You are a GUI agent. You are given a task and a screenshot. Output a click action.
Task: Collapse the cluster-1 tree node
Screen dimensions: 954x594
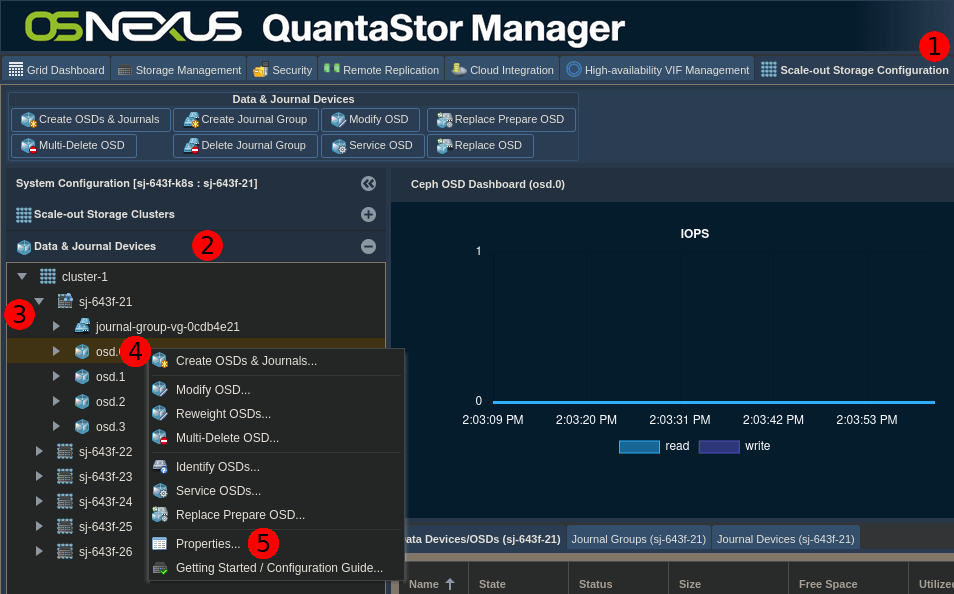tap(22, 277)
